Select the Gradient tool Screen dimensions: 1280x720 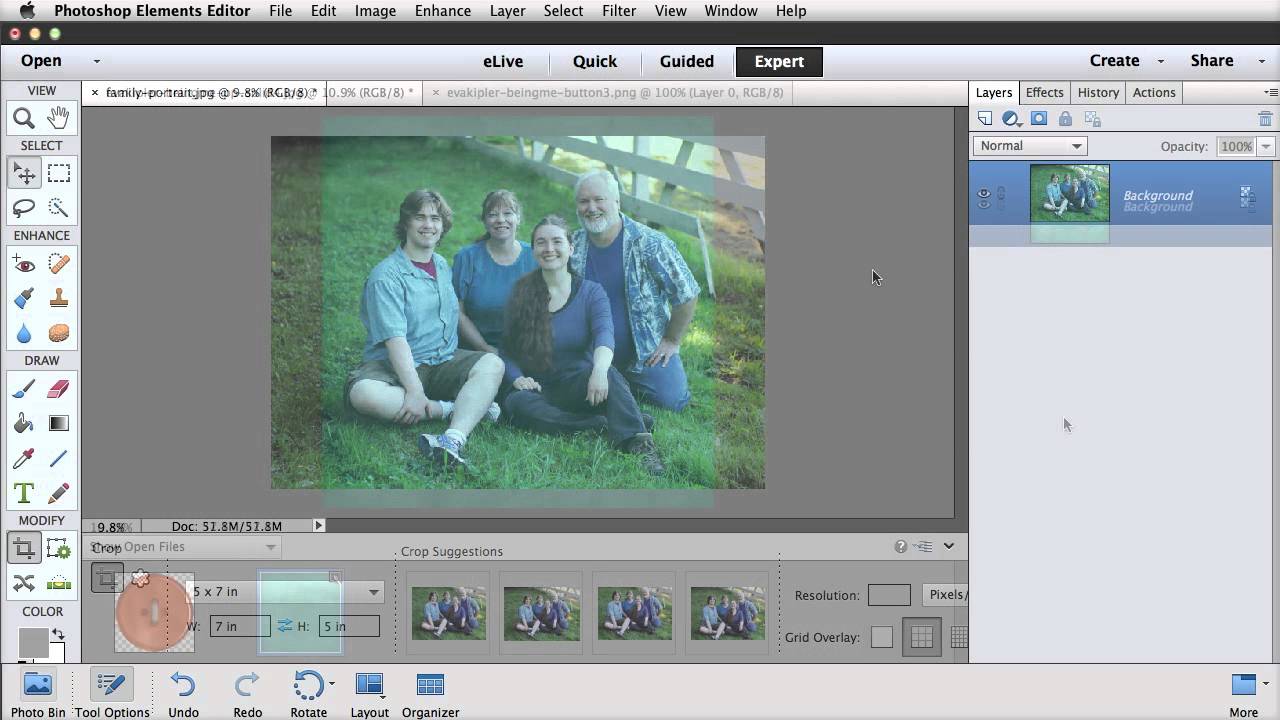pyautogui.click(x=58, y=423)
